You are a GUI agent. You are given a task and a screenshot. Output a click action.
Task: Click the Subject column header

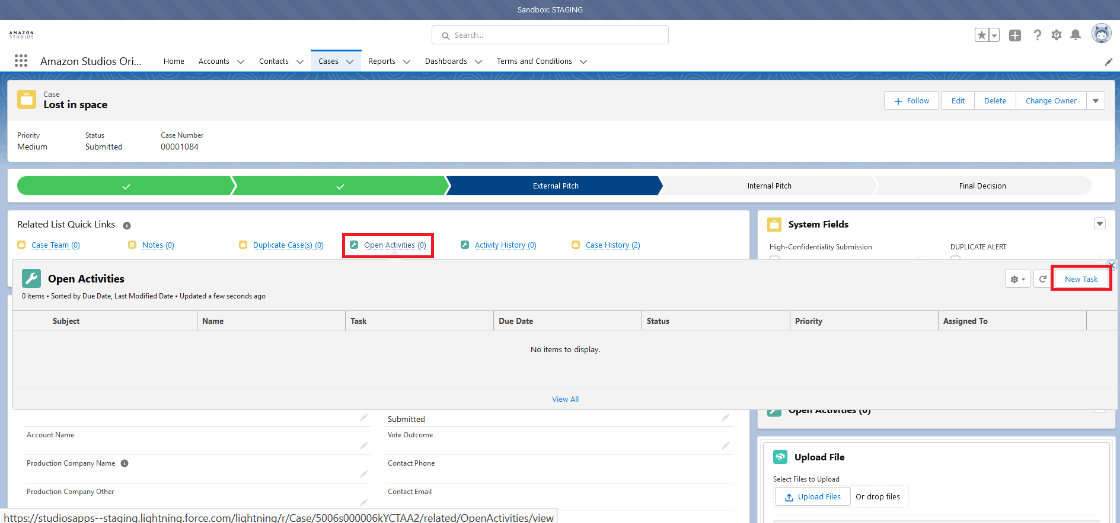click(105, 321)
